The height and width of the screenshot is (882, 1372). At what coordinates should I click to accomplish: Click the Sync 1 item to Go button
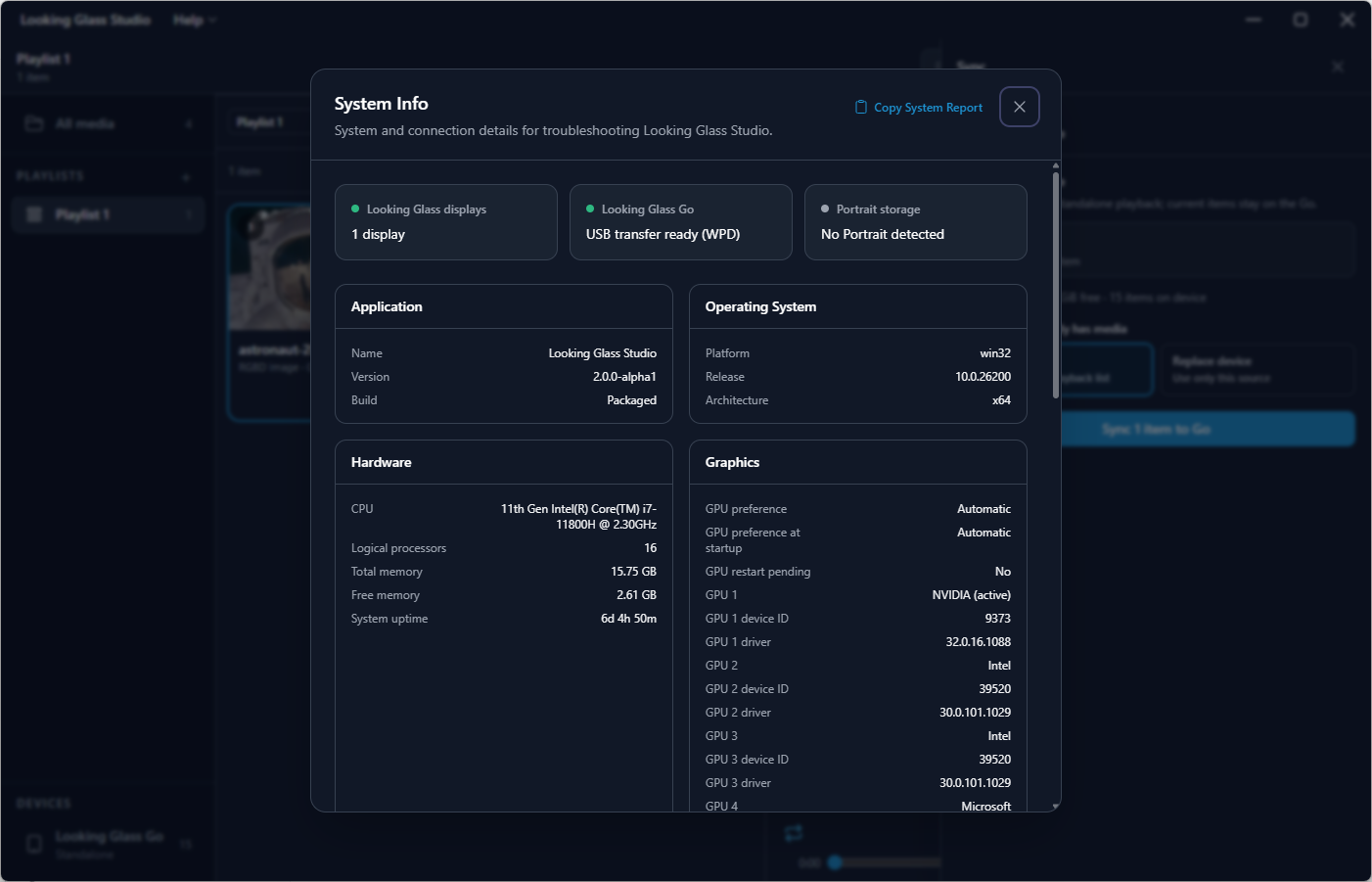(1208, 429)
